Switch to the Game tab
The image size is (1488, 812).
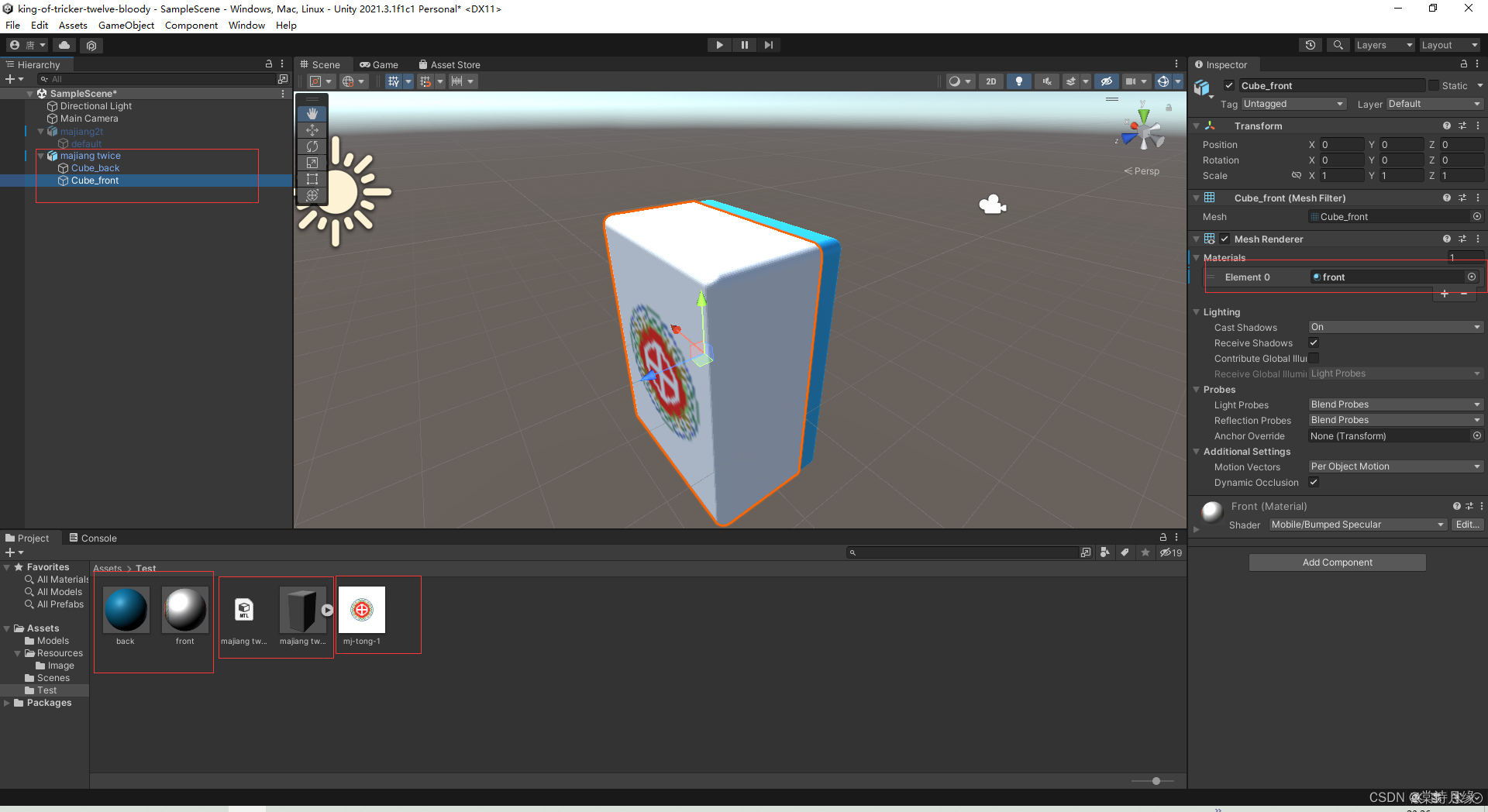pos(379,64)
